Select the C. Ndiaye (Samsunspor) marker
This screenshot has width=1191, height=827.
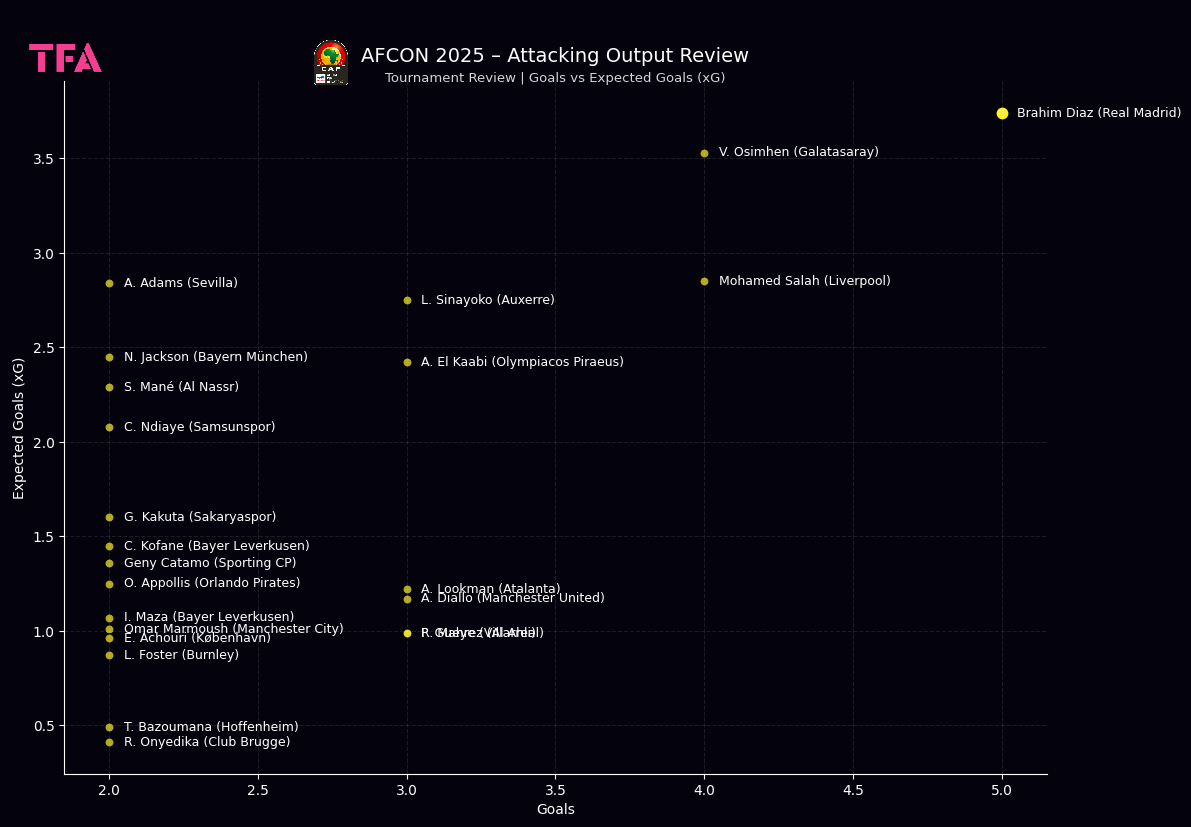pyautogui.click(x=109, y=427)
